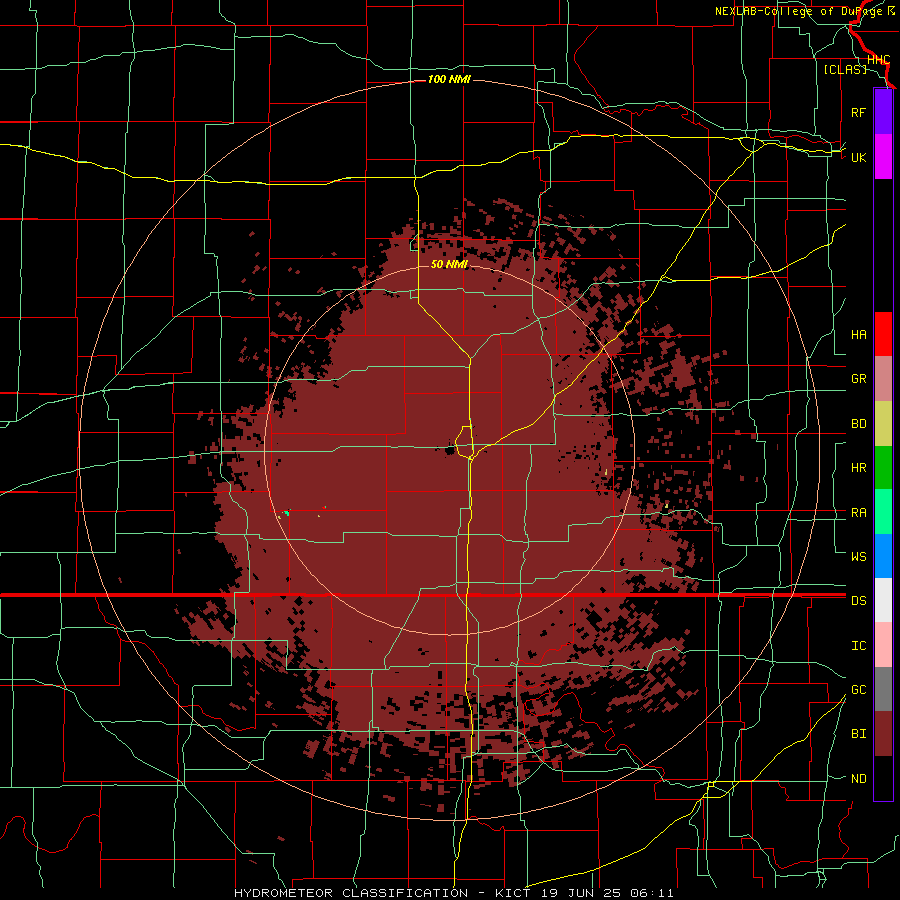Select the dusty pink GR legend swatch

[x=883, y=379]
